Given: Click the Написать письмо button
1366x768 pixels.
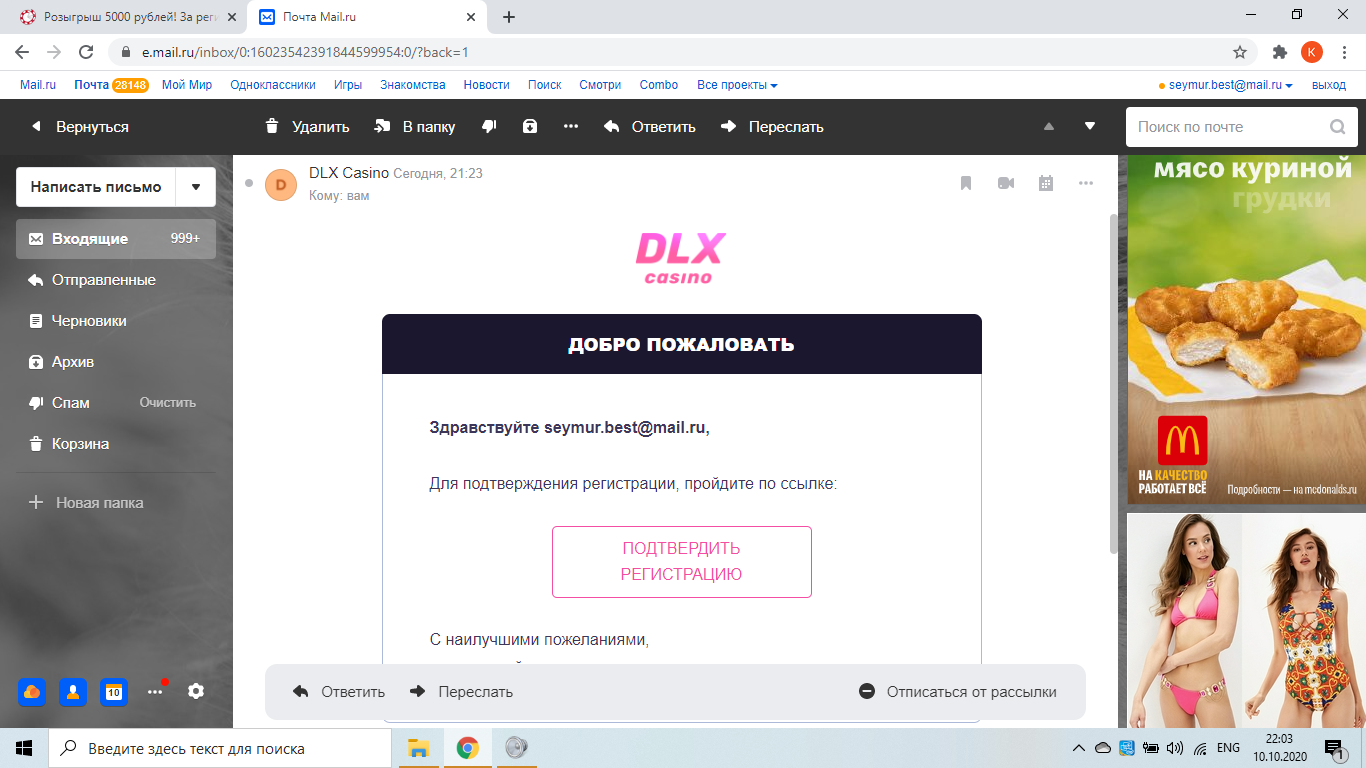Looking at the screenshot, I should click(96, 187).
